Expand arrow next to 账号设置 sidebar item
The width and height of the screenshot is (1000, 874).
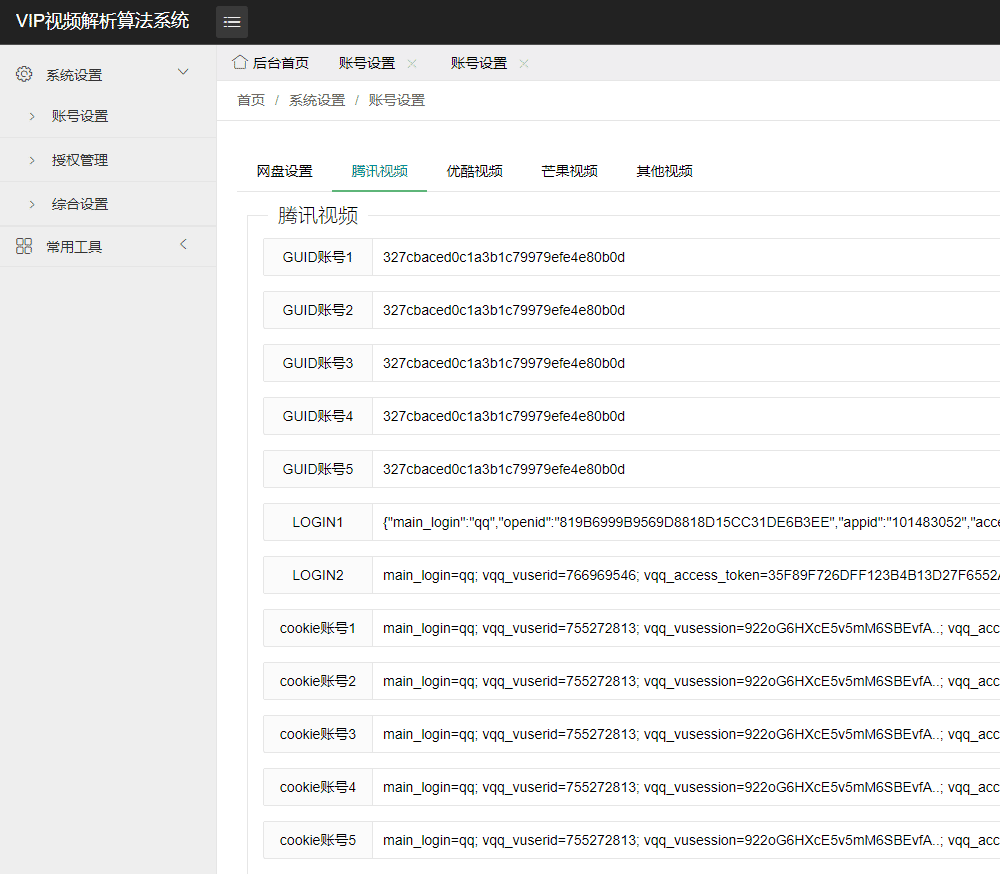point(32,116)
